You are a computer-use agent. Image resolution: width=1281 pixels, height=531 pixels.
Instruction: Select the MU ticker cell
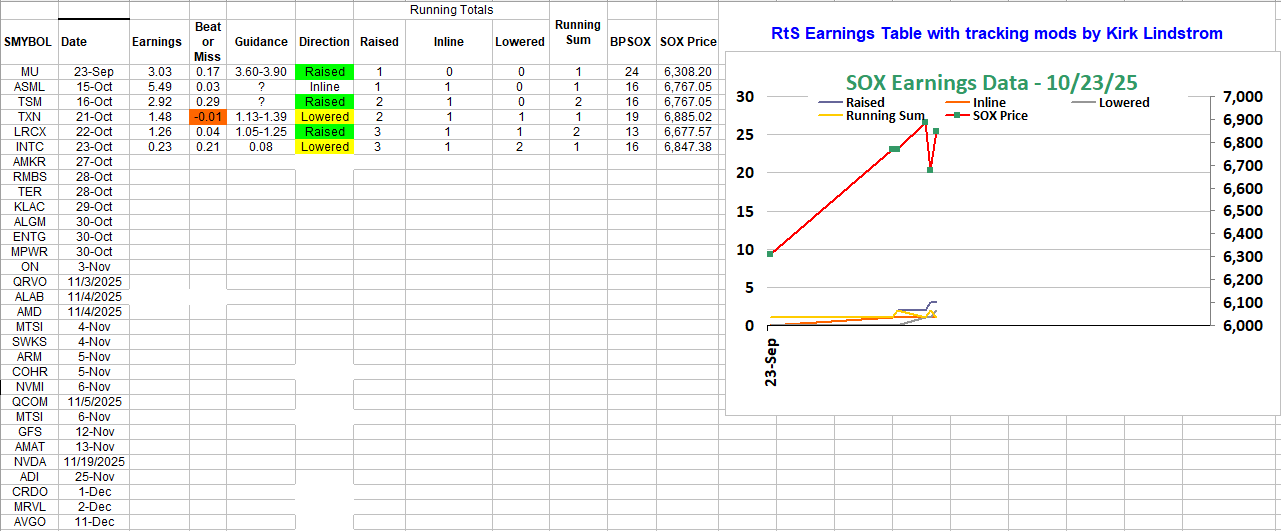tap(29, 72)
